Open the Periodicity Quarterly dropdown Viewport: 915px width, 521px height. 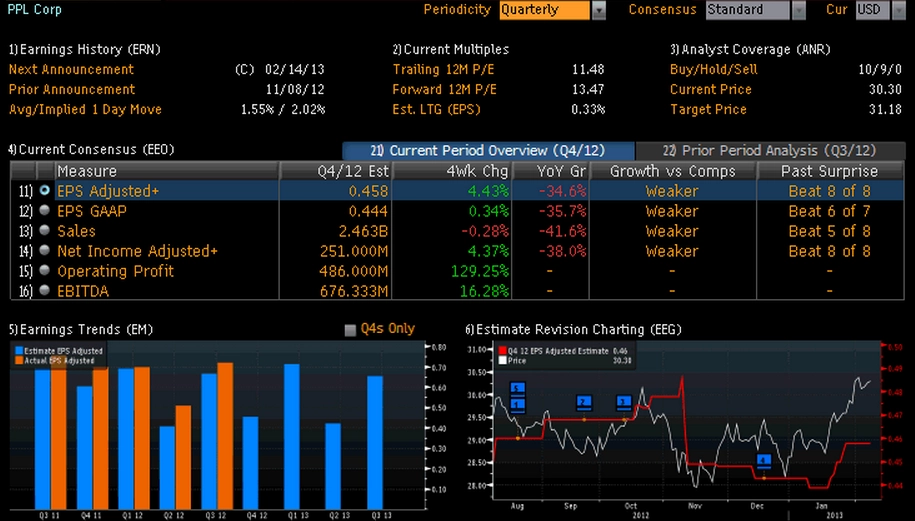(599, 10)
